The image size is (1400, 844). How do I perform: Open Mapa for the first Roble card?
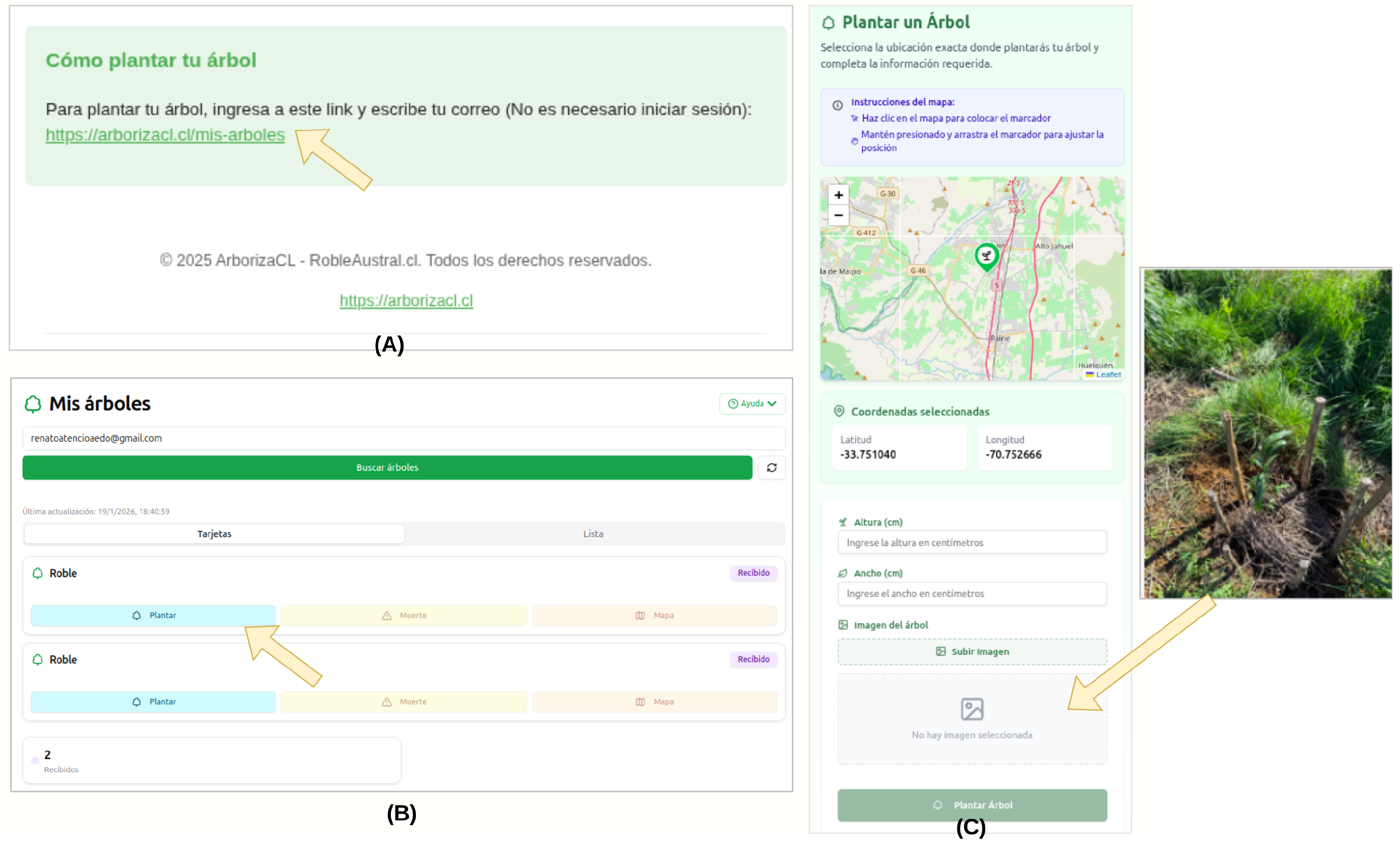(654, 615)
